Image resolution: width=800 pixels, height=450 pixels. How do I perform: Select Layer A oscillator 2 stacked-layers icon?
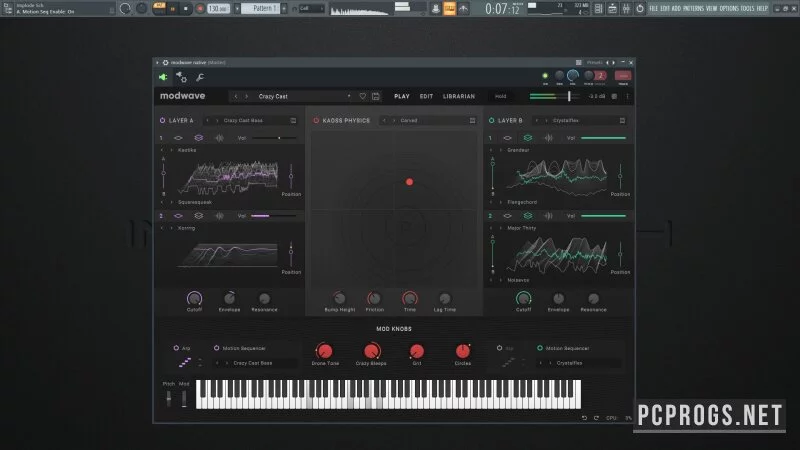pyautogui.click(x=198, y=216)
